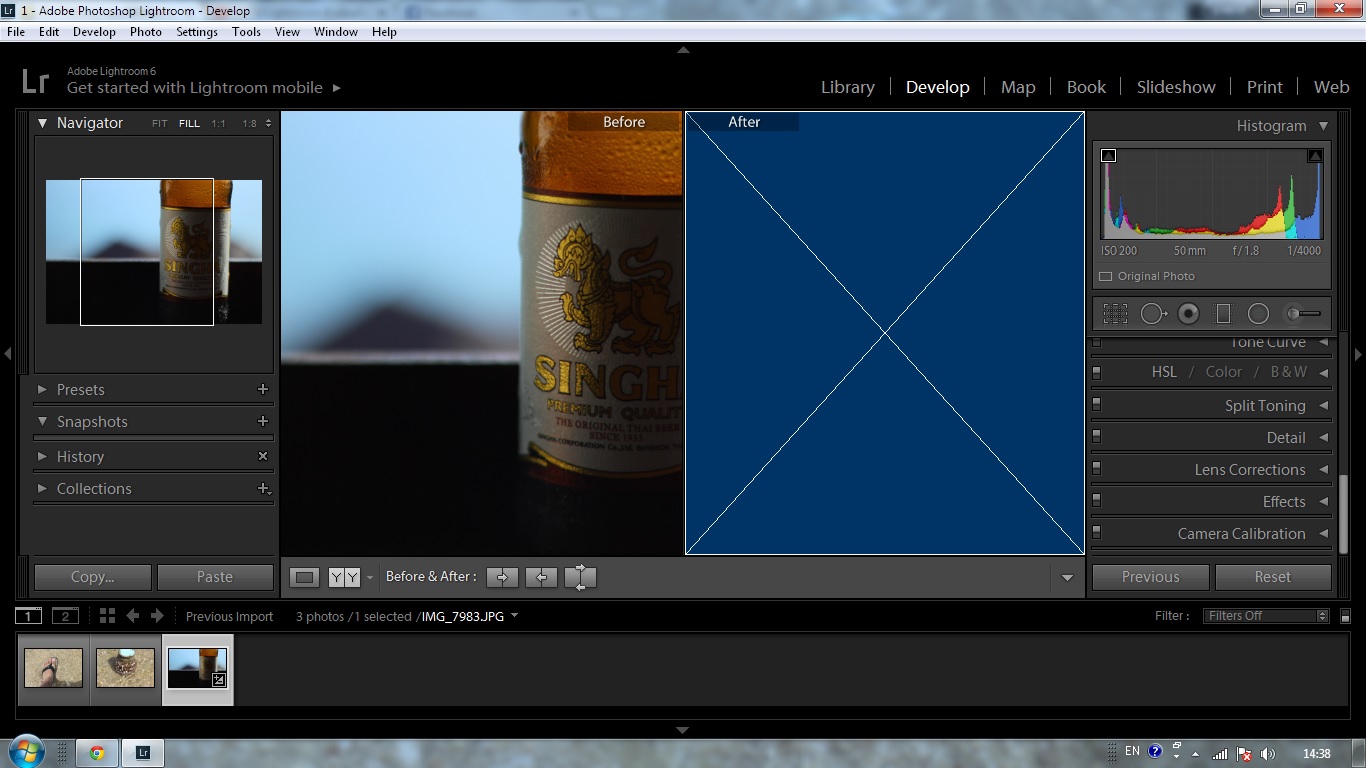Create a new snapshot with plus icon
Viewport: 1366px width, 768px height.
coord(263,421)
